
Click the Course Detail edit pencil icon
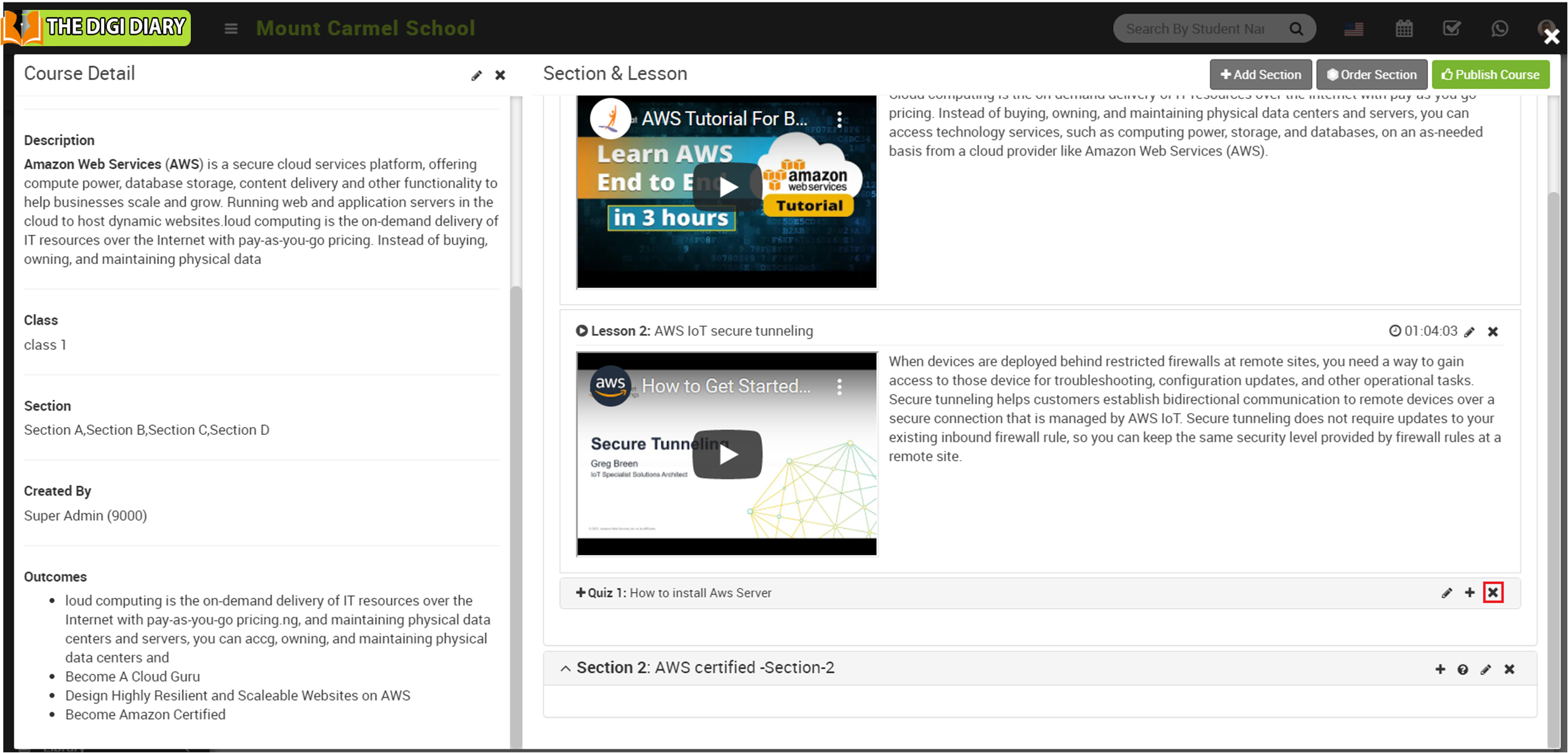[x=476, y=76]
